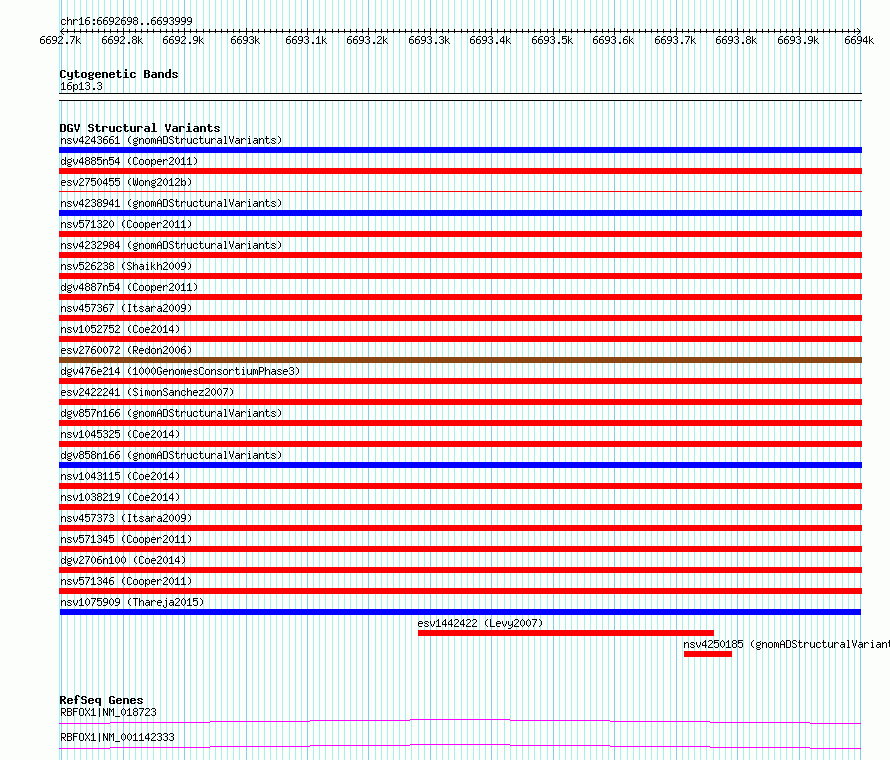Click the nsv526238 (Shaikh2009) label
This screenshot has width=890, height=760.
click(126, 266)
